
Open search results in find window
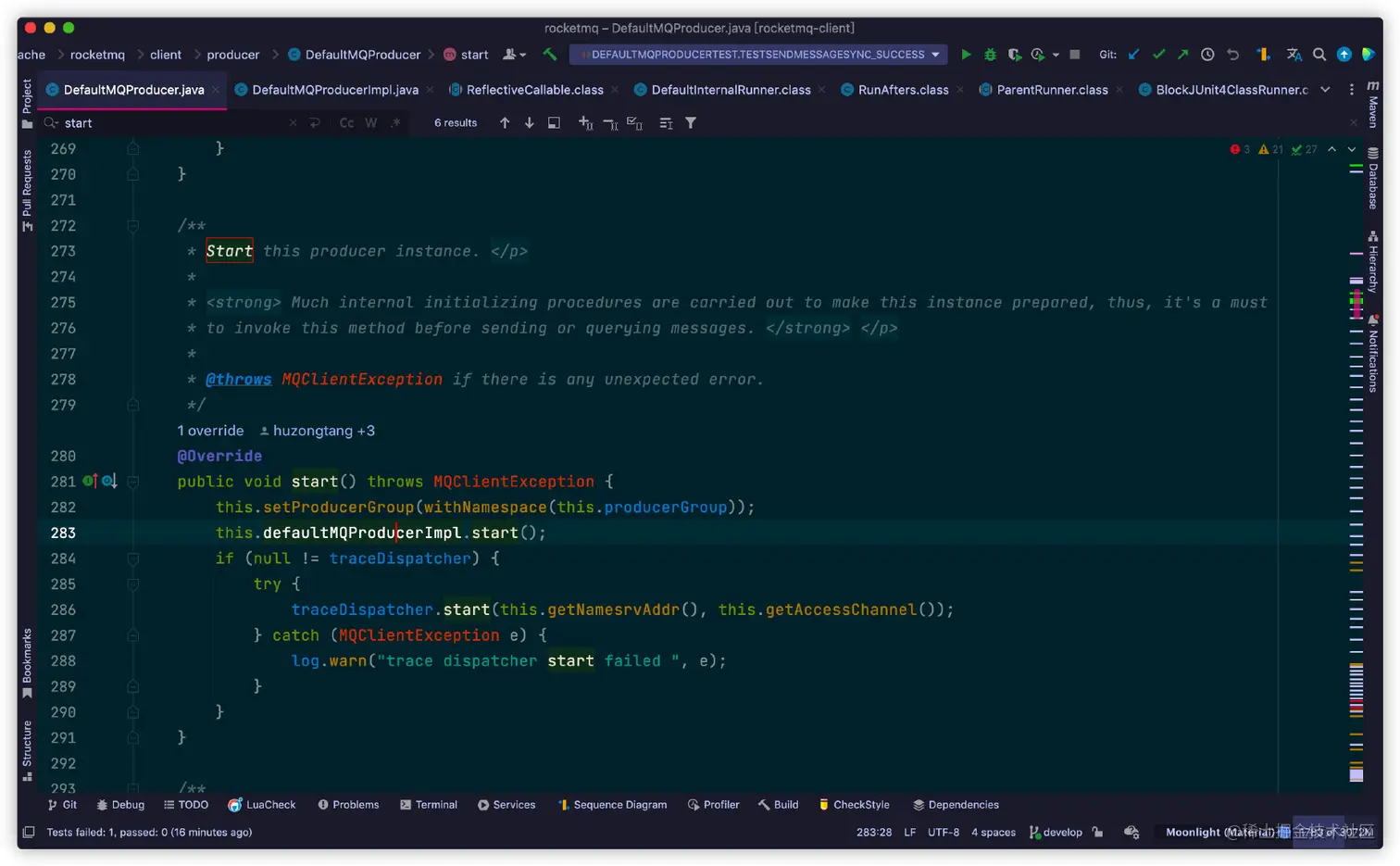[x=554, y=122]
